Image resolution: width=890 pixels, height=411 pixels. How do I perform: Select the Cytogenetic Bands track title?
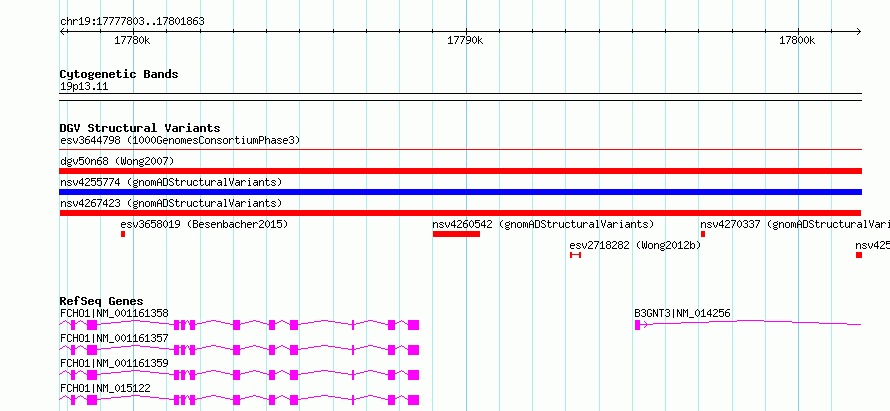pyautogui.click(x=119, y=74)
